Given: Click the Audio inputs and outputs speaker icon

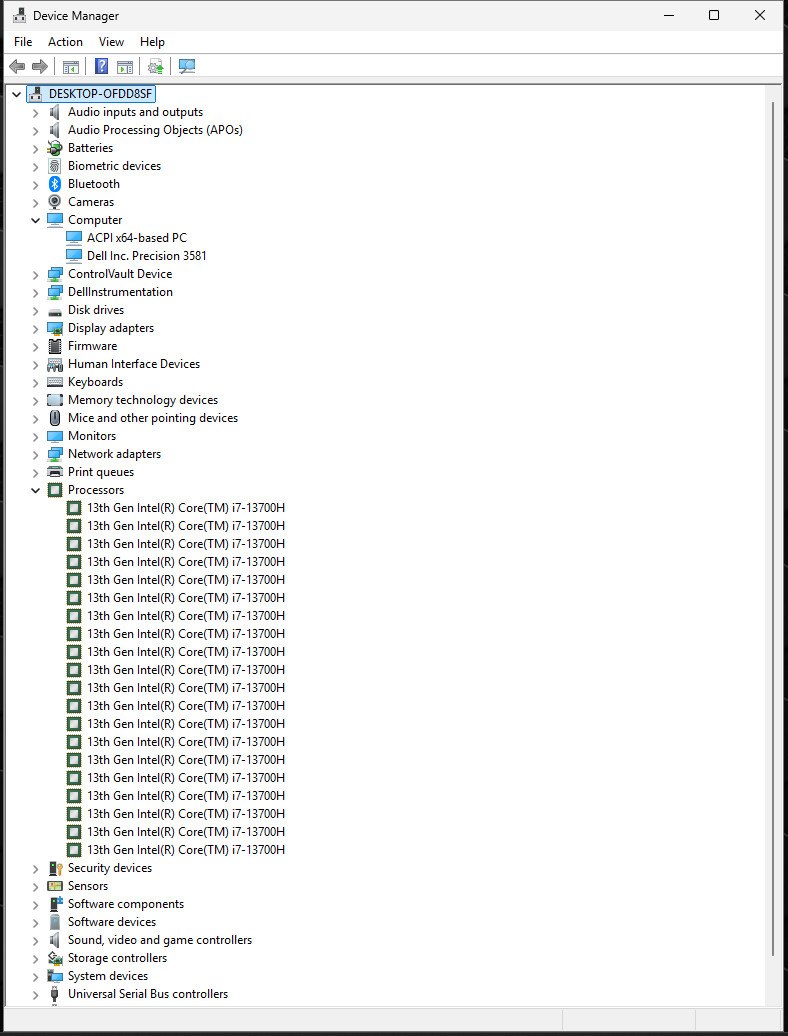Looking at the screenshot, I should click(55, 112).
